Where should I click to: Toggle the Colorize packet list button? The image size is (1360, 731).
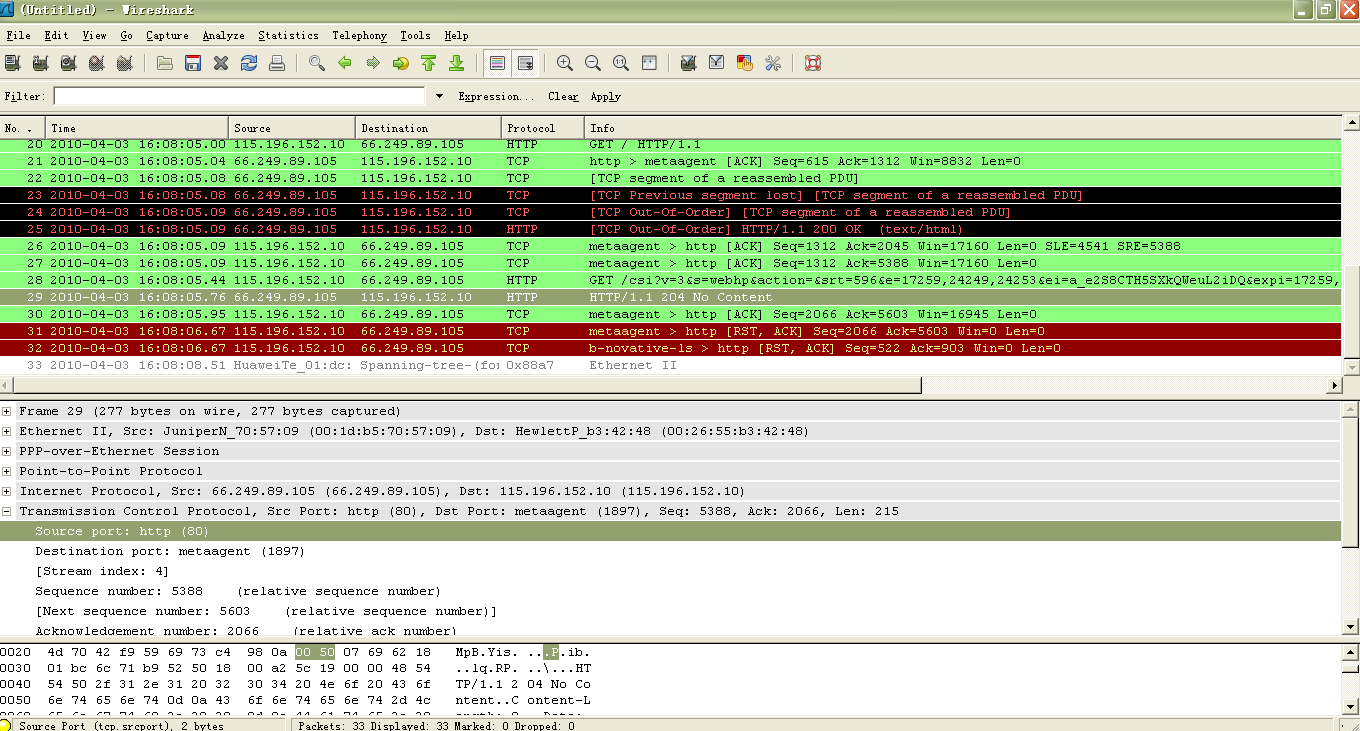click(x=497, y=63)
